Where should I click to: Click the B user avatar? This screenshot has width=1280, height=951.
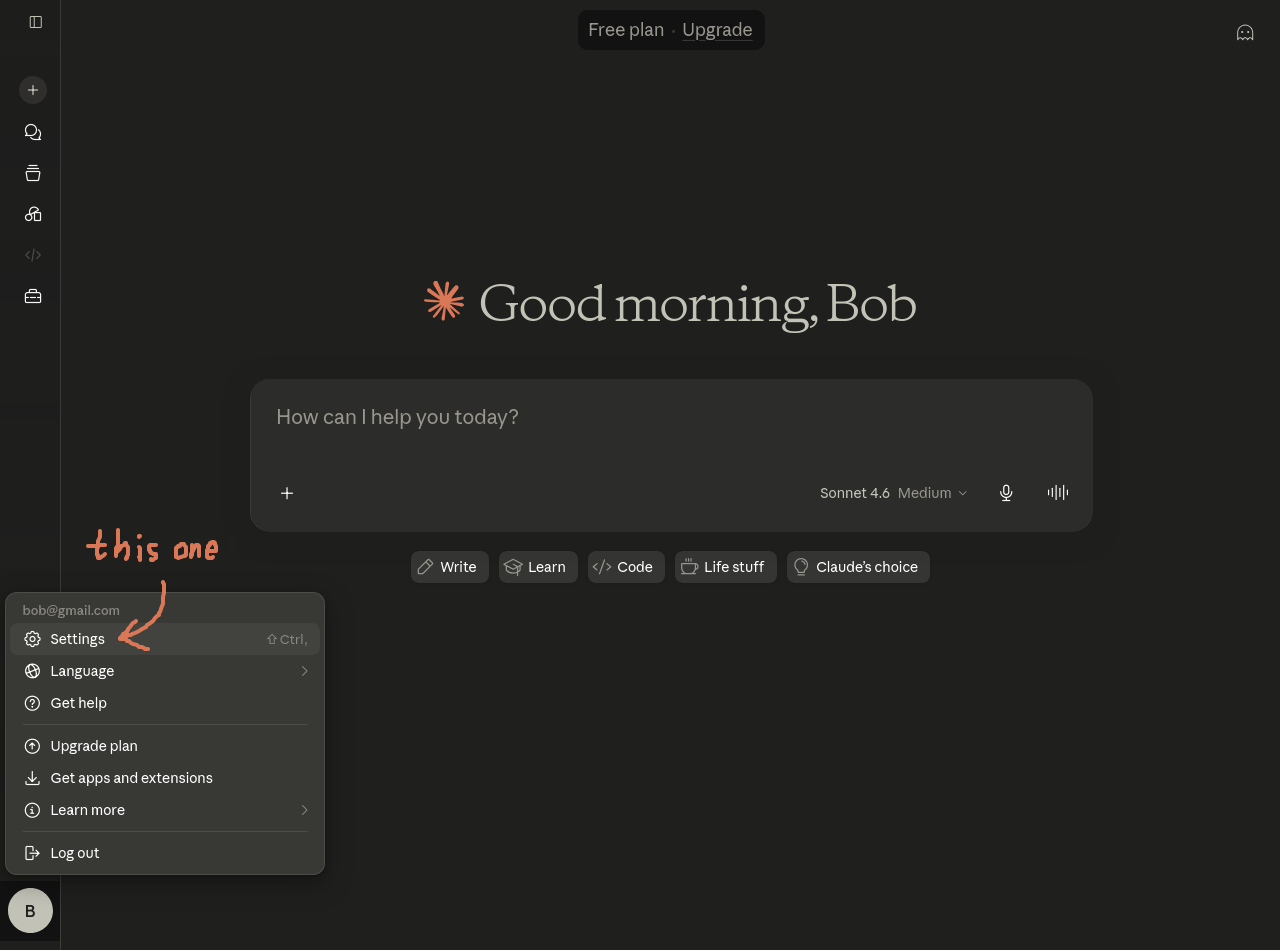point(30,911)
